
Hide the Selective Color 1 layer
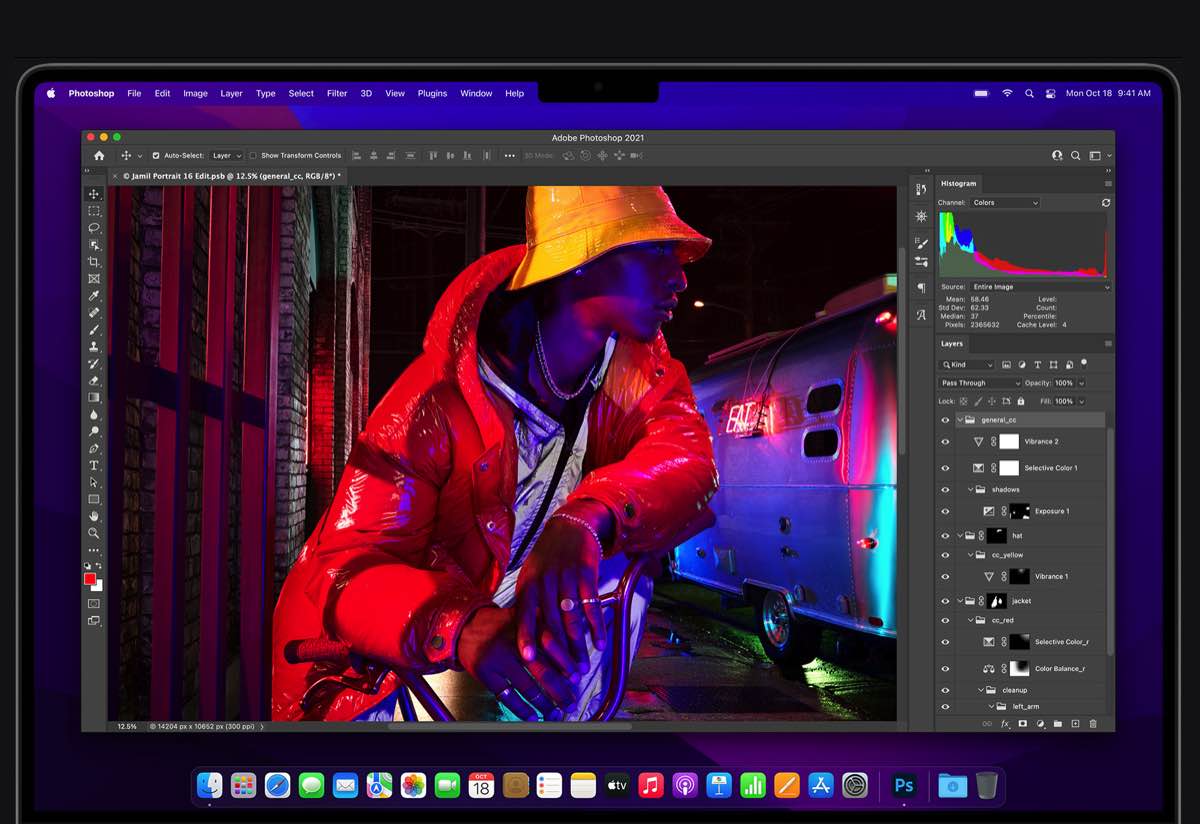(x=945, y=468)
